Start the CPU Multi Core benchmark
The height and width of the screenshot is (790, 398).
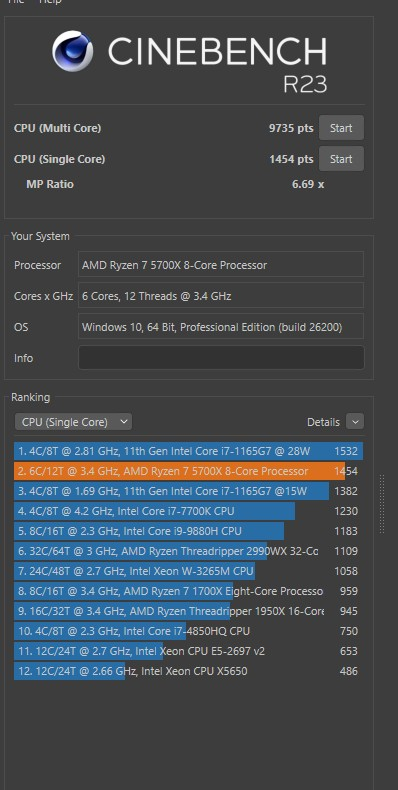pos(341,128)
